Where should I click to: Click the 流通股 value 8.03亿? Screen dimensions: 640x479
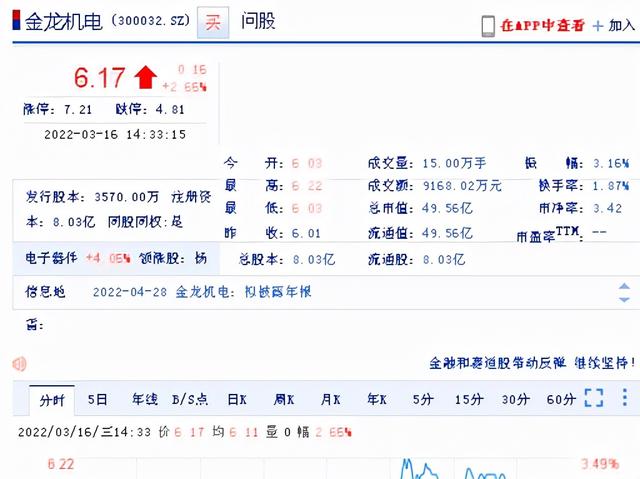444,259
